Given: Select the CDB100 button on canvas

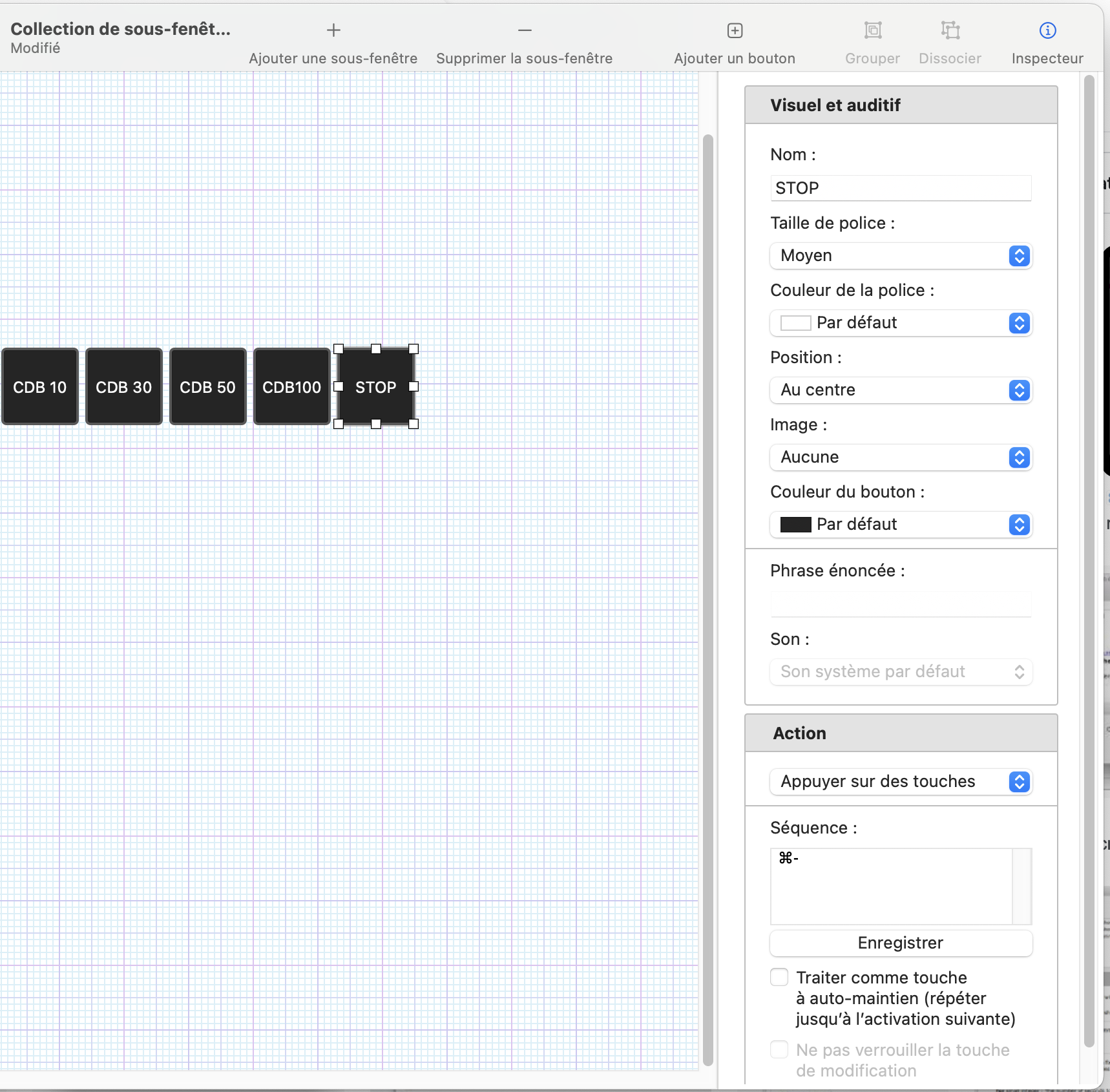Looking at the screenshot, I should click(292, 386).
